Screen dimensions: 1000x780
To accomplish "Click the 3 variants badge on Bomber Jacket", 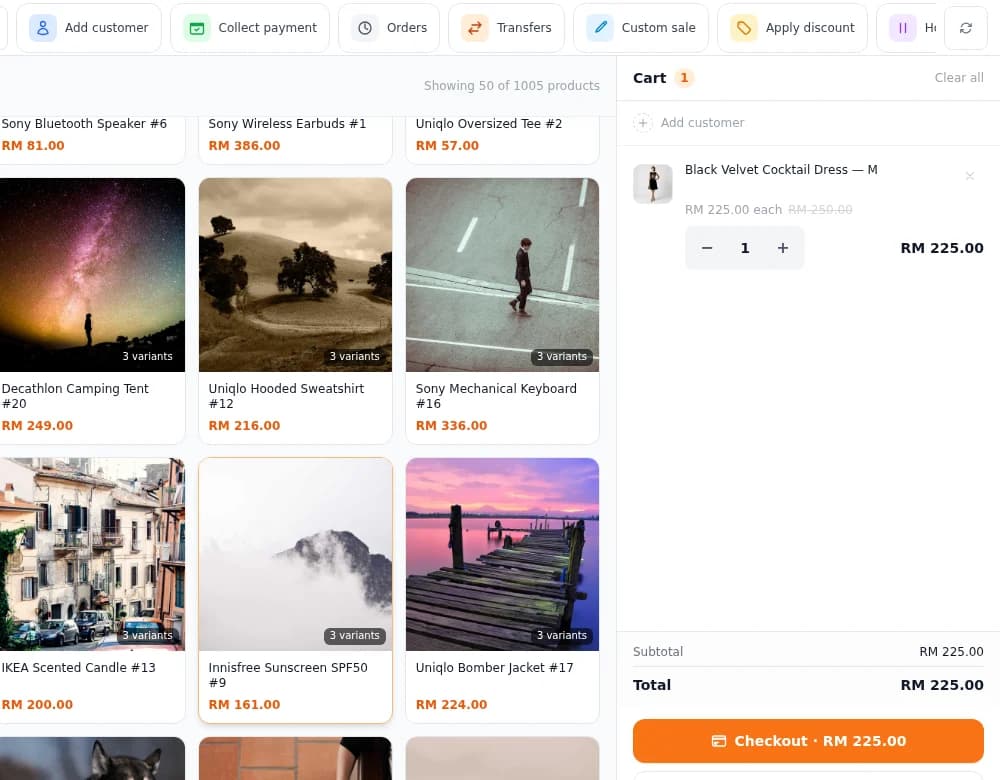I will pos(562,635).
